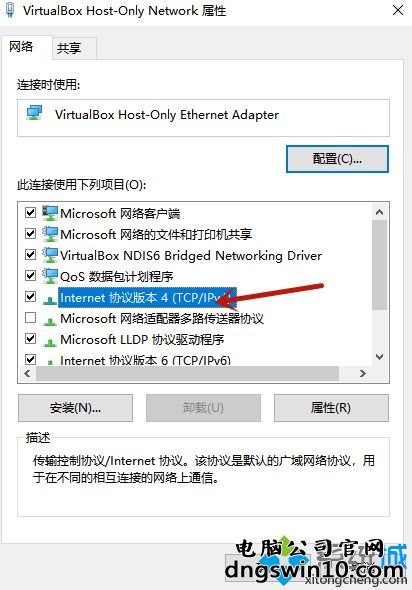Click the Microsoft 网络客户端 item icon
This screenshot has width=412, height=590.
point(50,213)
